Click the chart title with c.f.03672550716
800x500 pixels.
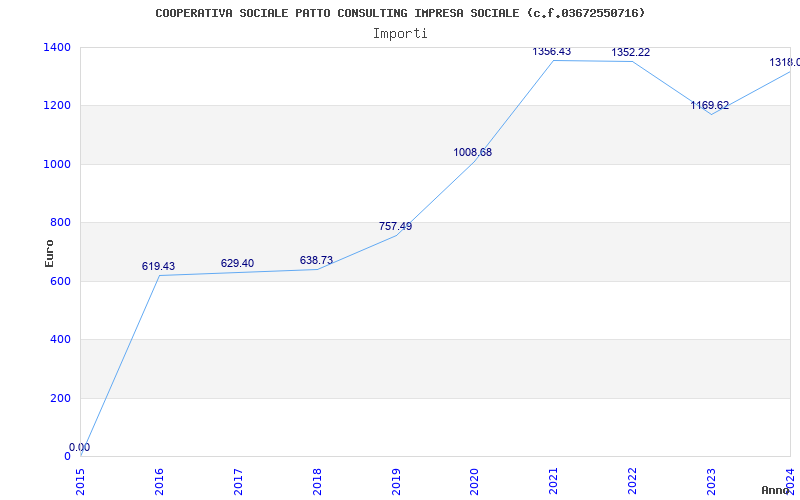click(x=400, y=13)
